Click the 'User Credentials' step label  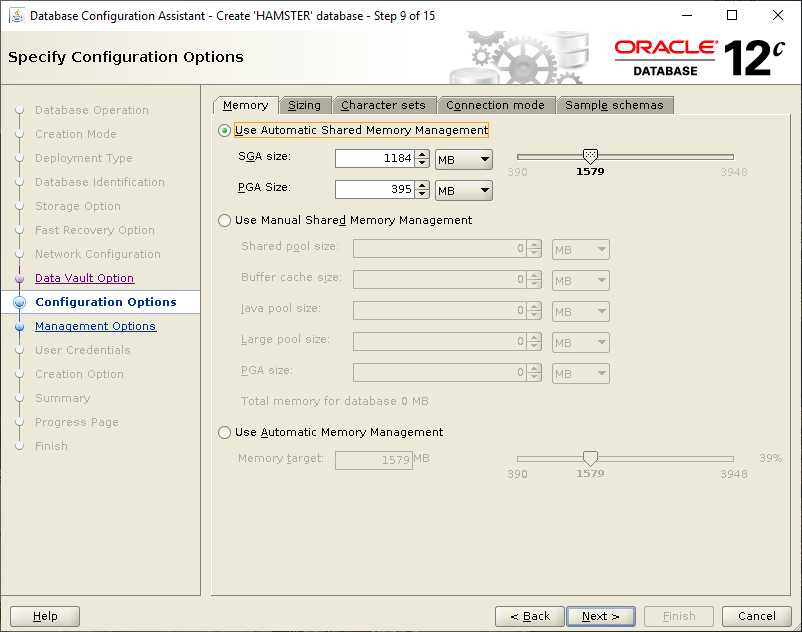tap(82, 350)
